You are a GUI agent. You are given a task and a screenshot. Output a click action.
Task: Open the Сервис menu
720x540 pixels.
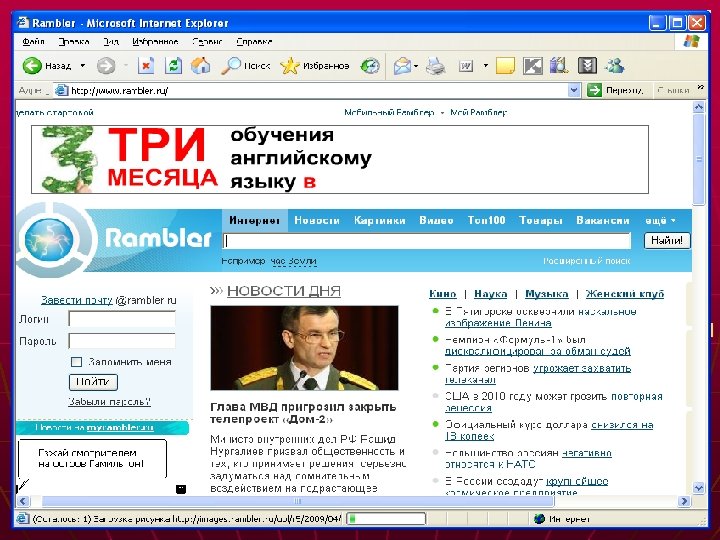[x=207, y=42]
